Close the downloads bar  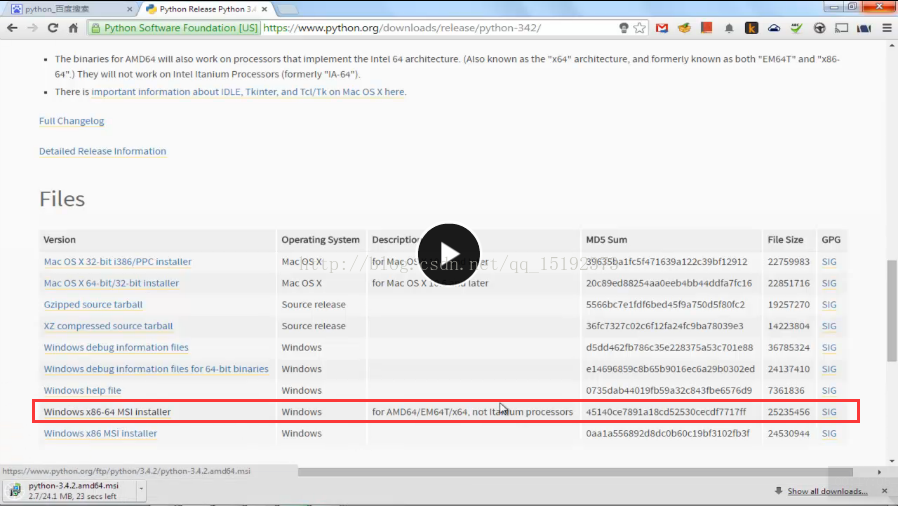(884, 491)
